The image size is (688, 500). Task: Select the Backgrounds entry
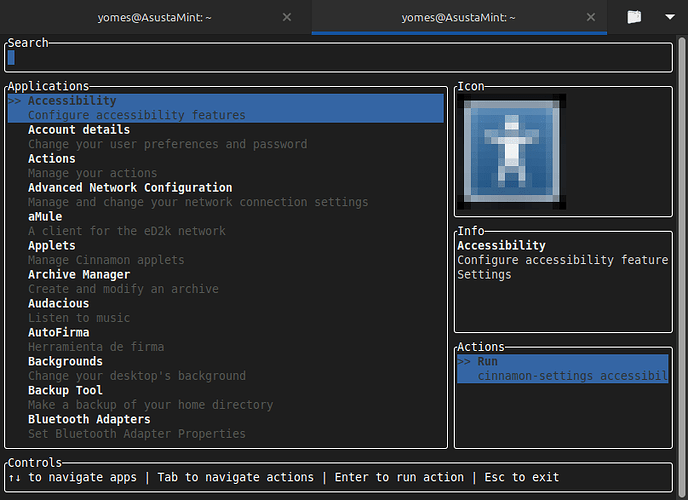click(65, 361)
